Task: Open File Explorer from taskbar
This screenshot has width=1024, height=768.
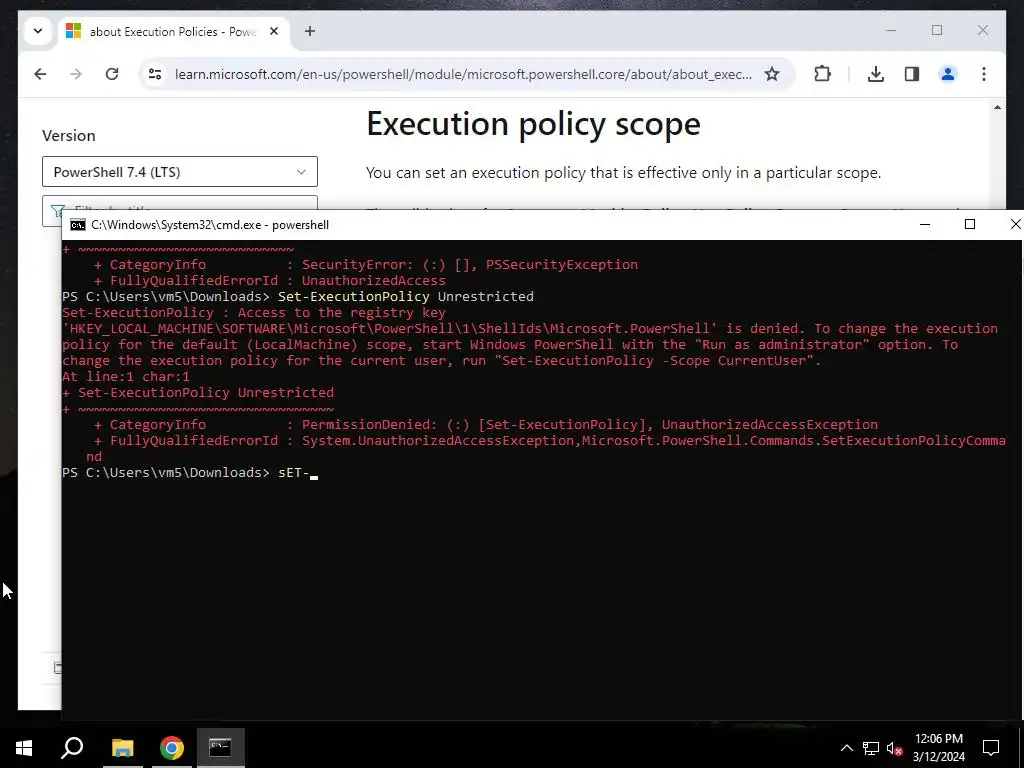Action: (122, 748)
